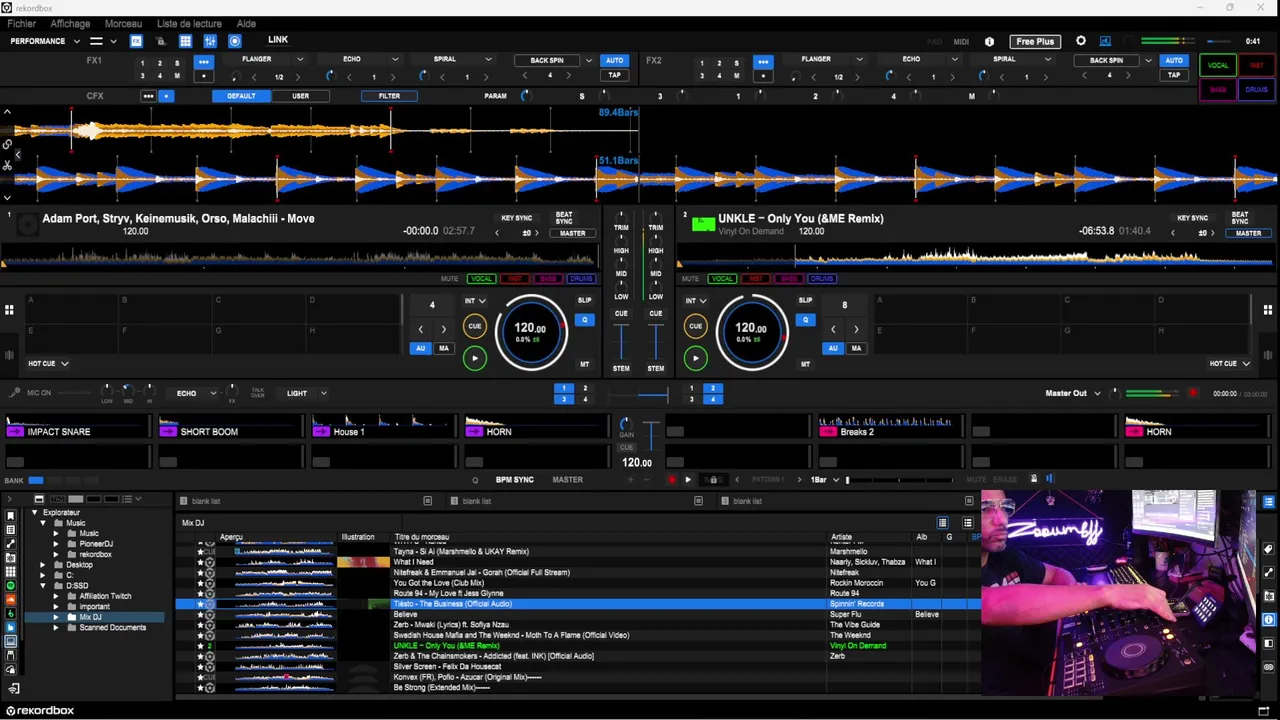This screenshot has width=1280, height=720.
Task: Set deck 2 as MASTER
Action: [x=1248, y=233]
